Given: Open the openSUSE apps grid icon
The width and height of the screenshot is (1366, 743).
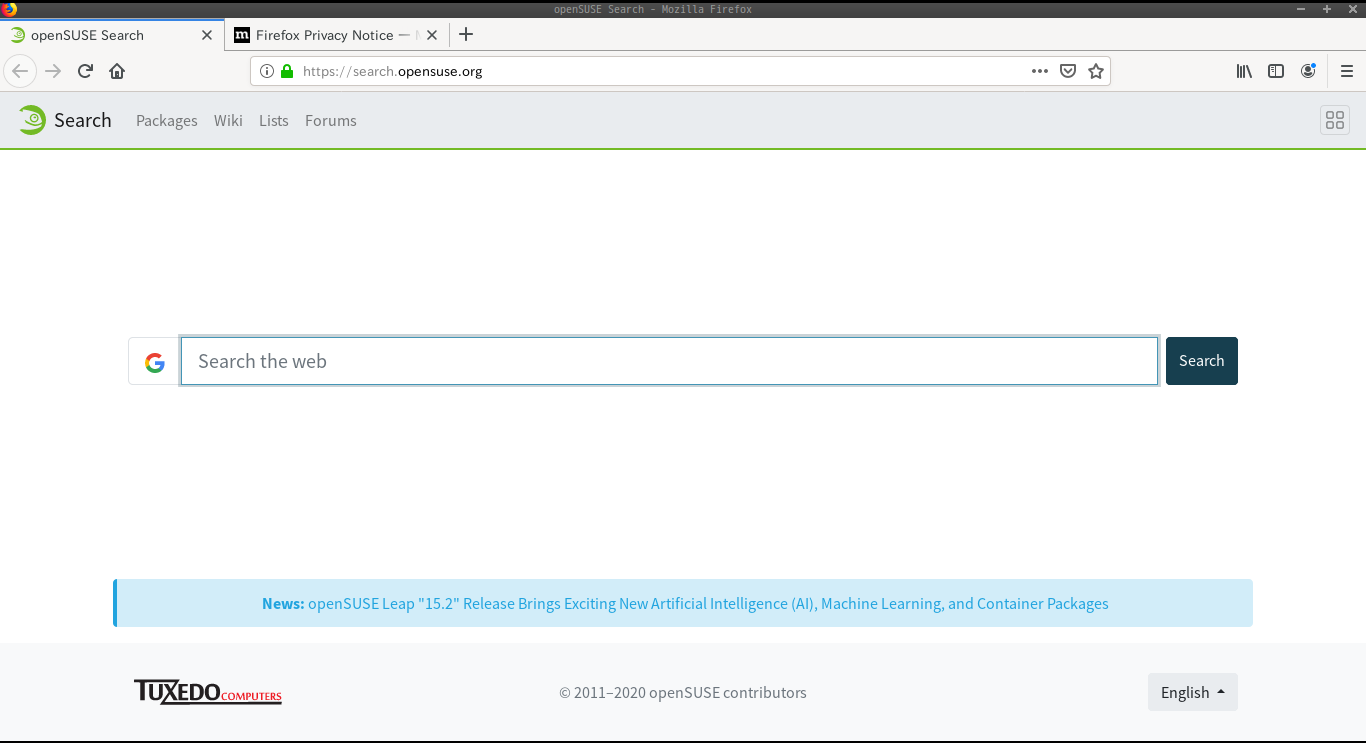Looking at the screenshot, I should click(1335, 121).
